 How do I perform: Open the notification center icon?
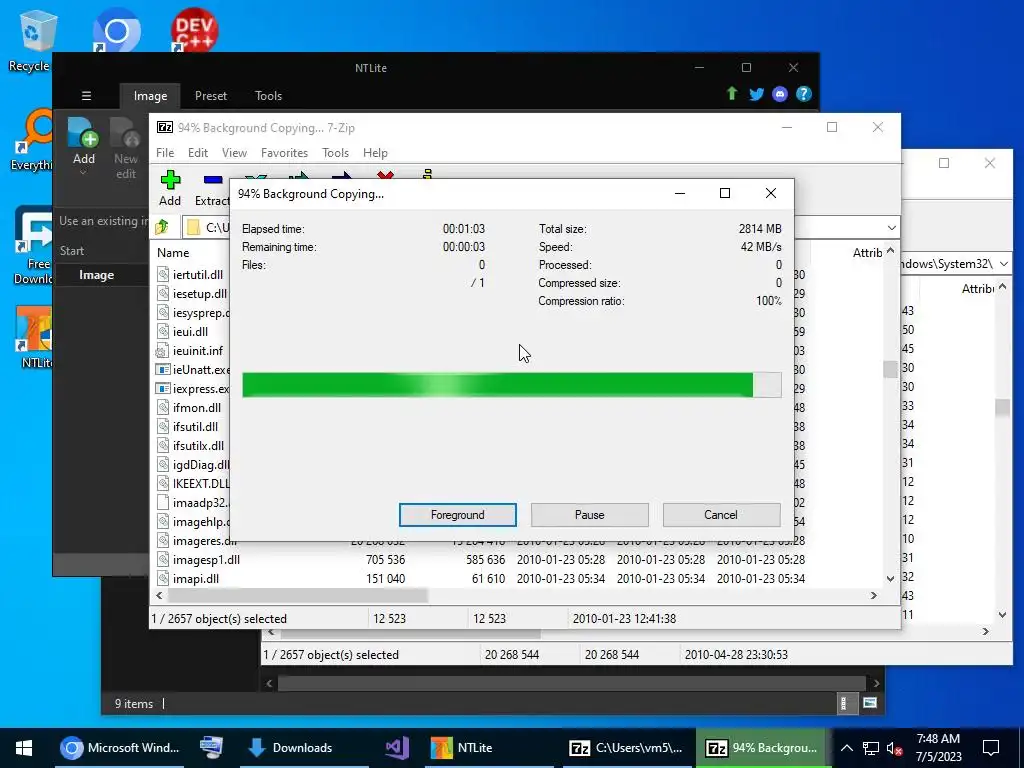pos(991,748)
